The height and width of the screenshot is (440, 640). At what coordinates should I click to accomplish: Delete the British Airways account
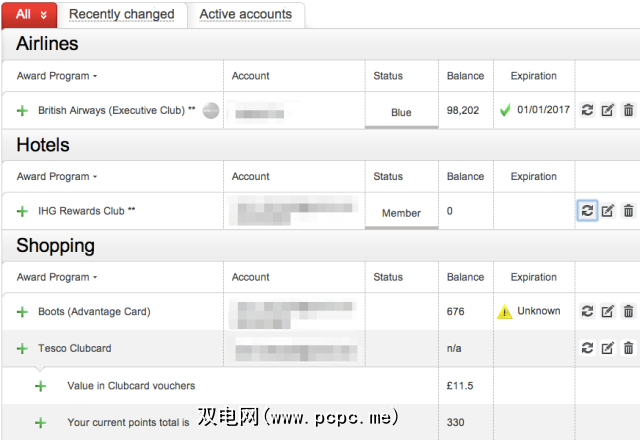628,110
